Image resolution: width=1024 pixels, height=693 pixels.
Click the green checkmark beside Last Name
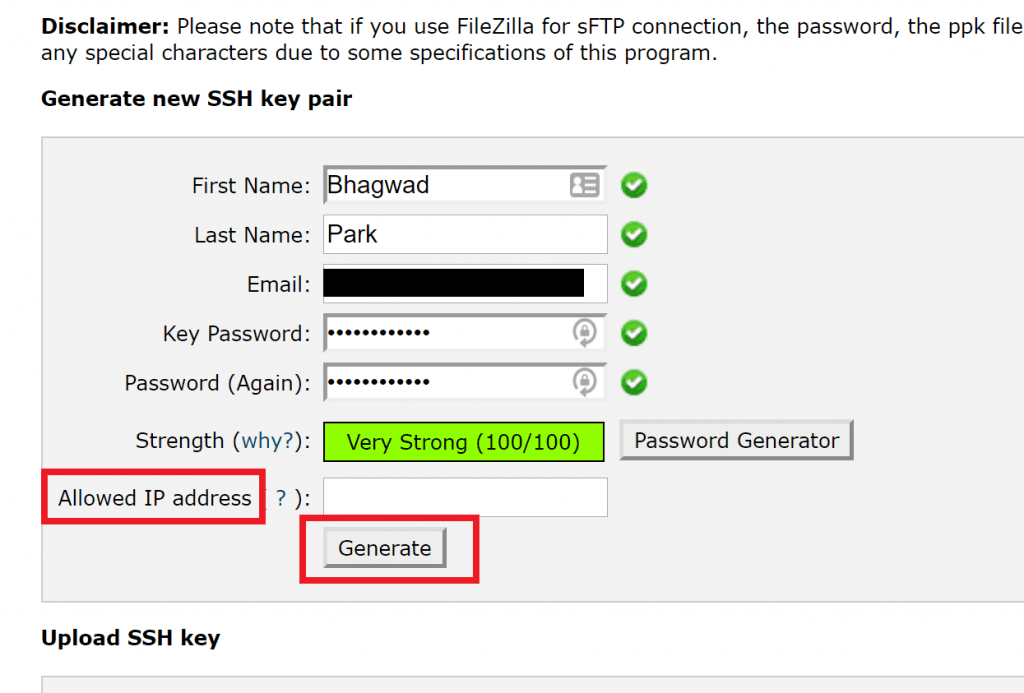pyautogui.click(x=633, y=234)
